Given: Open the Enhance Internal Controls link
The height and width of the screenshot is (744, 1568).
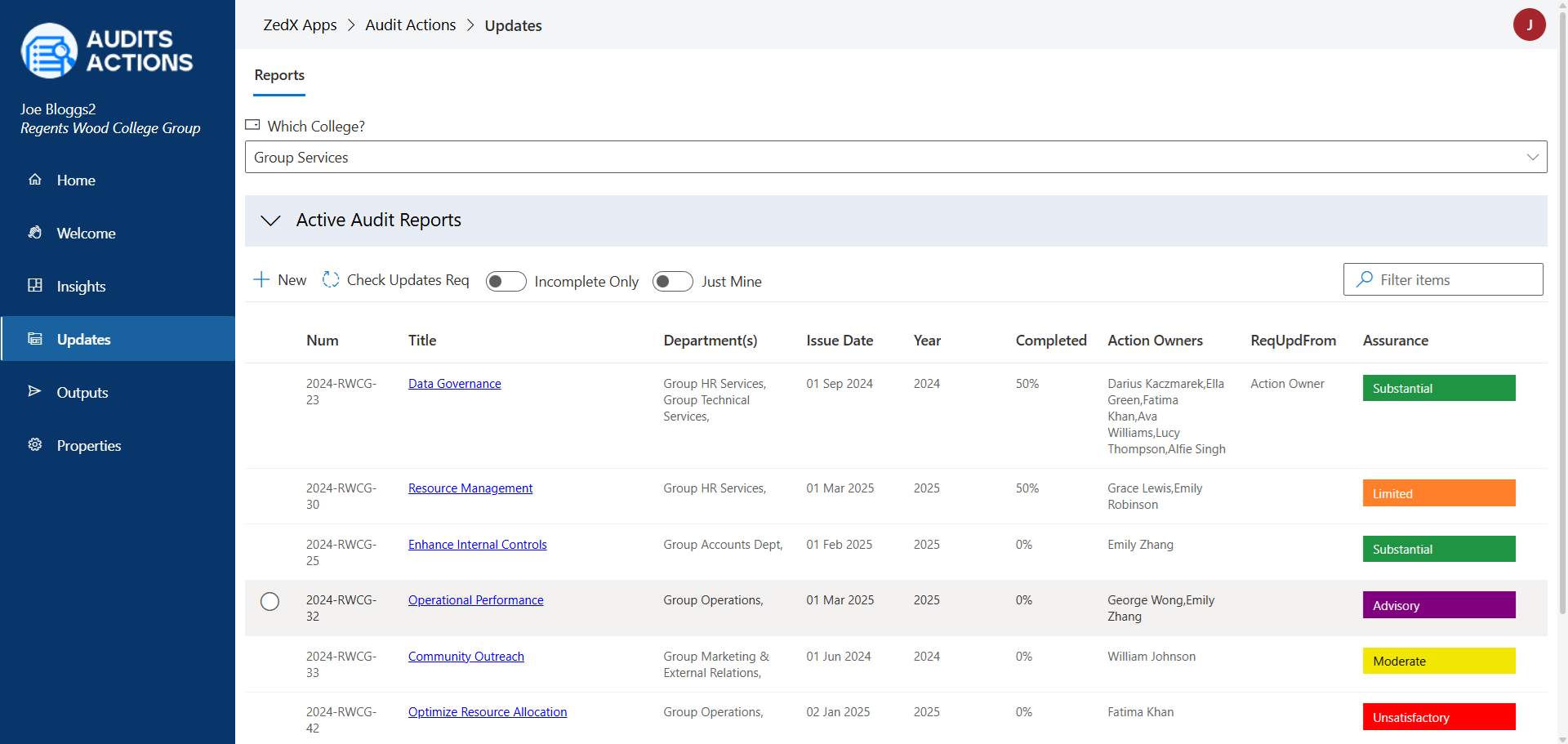Looking at the screenshot, I should (x=478, y=545).
